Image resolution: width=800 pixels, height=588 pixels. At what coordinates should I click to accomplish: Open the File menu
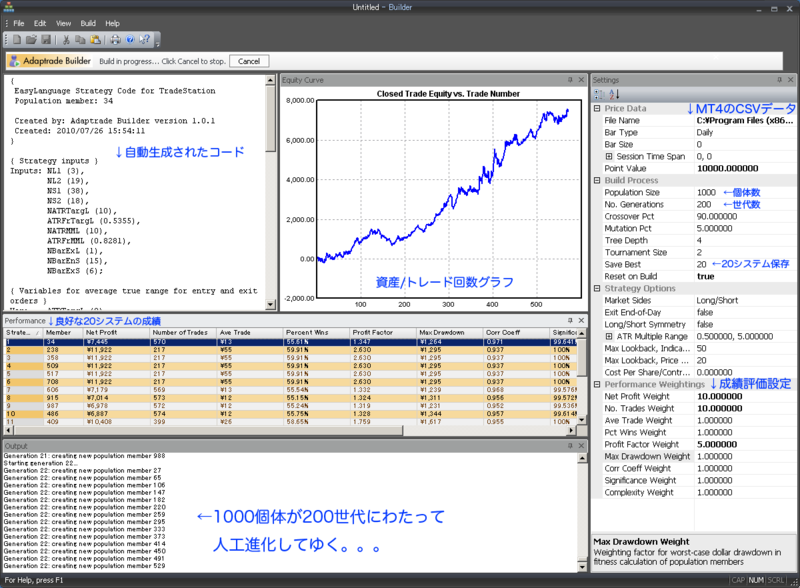click(19, 23)
